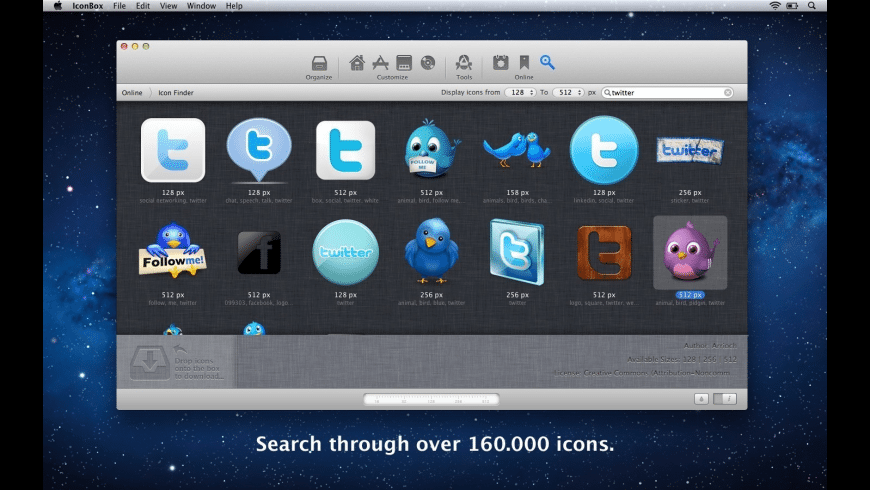Screen dimensions: 870x490
Task: Select the Followme! sign bird icon
Action: 173,250
